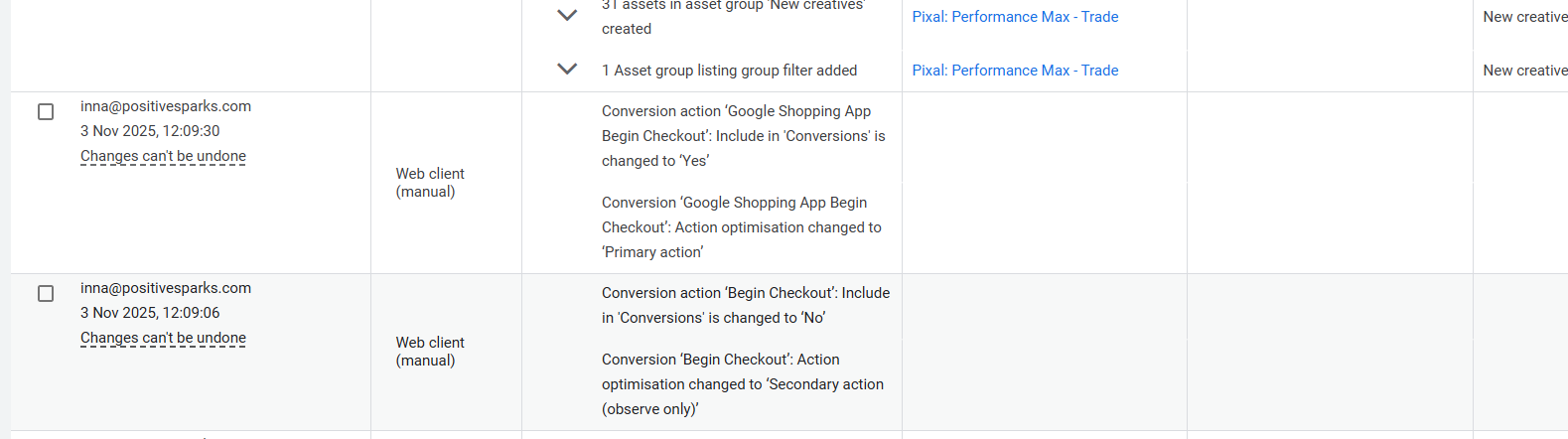Select 'Begin Checkout' Include in Conversions changed to 'No' text

tap(745, 305)
